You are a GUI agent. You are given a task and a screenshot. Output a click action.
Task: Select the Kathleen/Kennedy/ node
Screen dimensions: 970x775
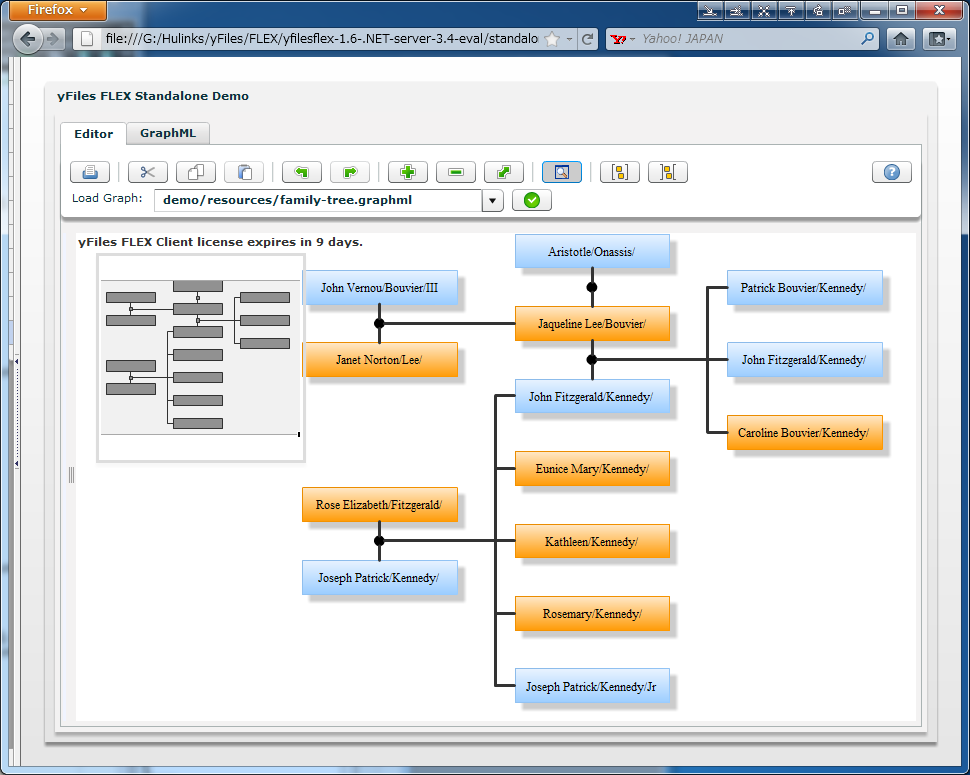[x=592, y=541]
